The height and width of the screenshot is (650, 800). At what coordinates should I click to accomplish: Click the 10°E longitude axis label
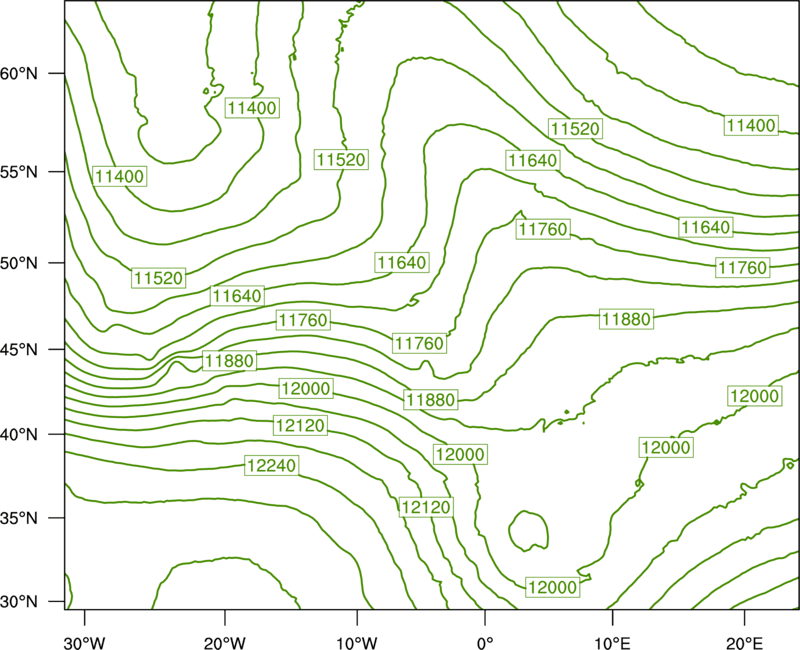point(612,643)
